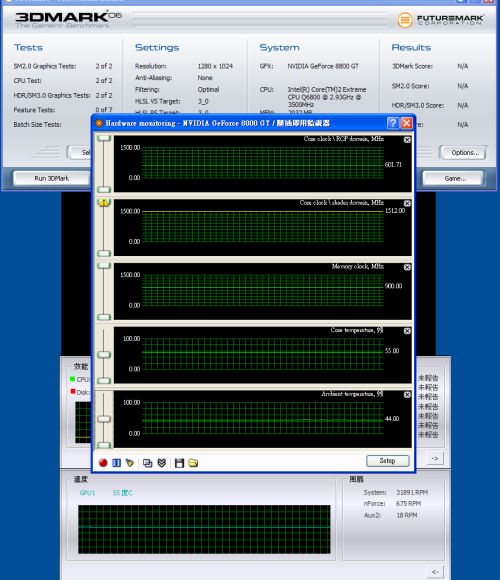500x580 pixels.
Task: Pause monitoring with the blue pause icon
Action: pyautogui.click(x=116, y=463)
